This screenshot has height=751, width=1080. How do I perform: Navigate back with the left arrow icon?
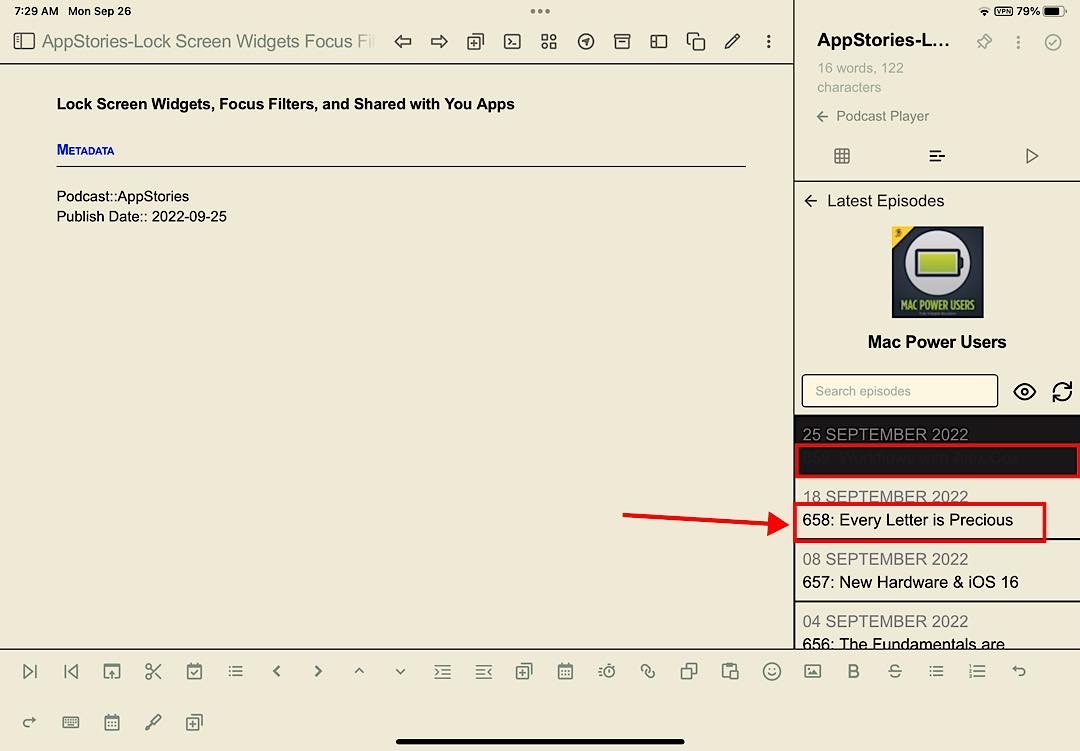click(x=403, y=42)
